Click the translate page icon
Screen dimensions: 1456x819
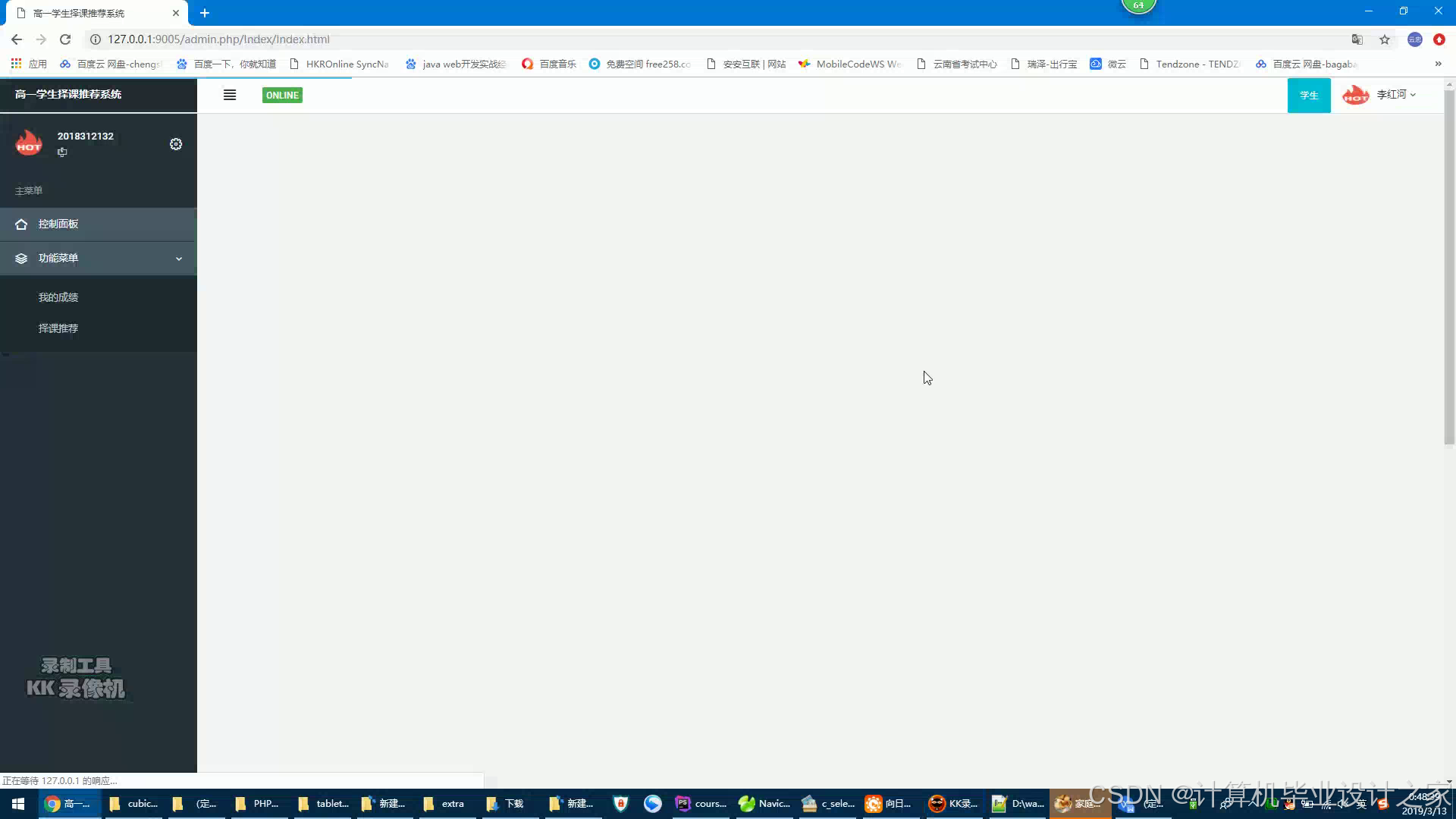1357,39
